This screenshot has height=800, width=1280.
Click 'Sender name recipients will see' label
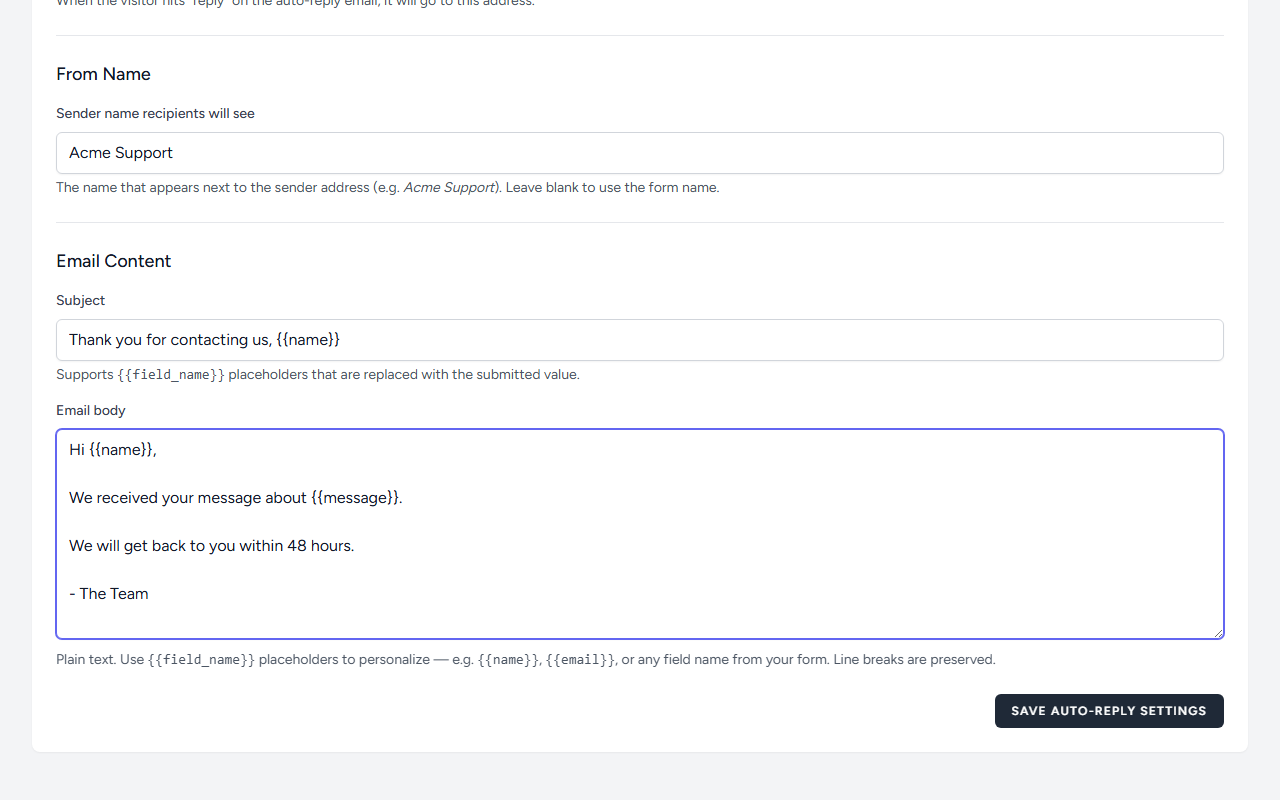coord(155,113)
